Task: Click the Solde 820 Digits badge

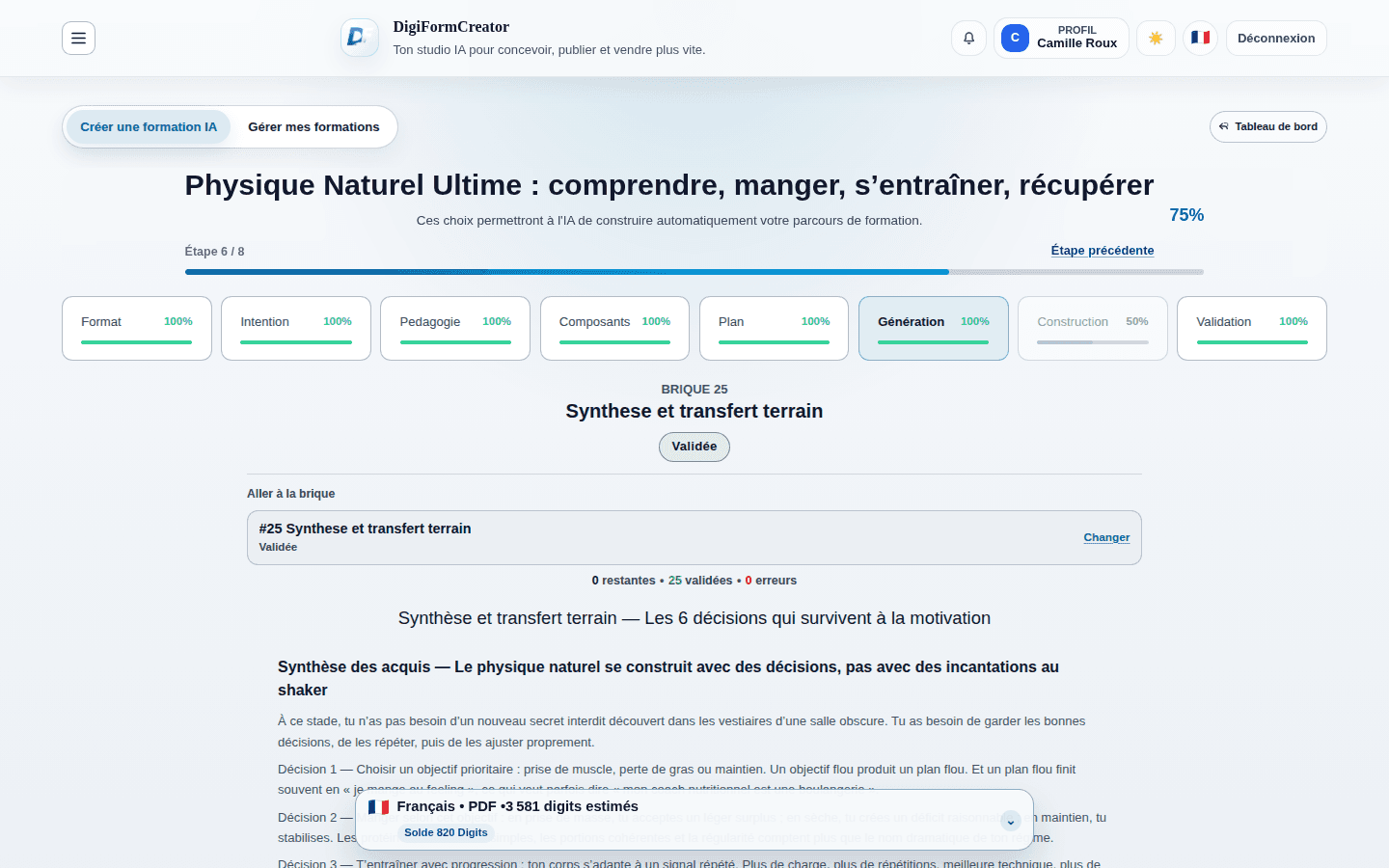Action: [x=446, y=832]
